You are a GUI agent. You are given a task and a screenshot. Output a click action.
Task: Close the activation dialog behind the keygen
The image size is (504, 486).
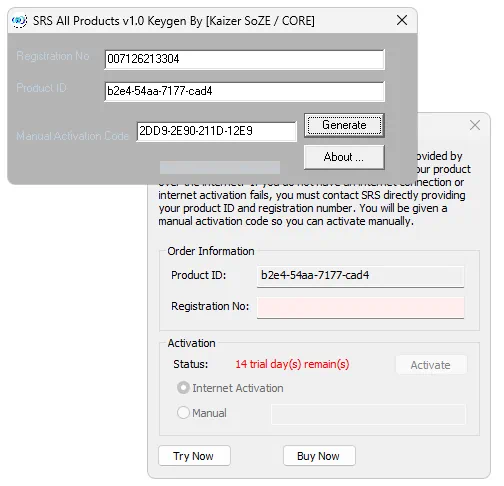click(x=475, y=125)
